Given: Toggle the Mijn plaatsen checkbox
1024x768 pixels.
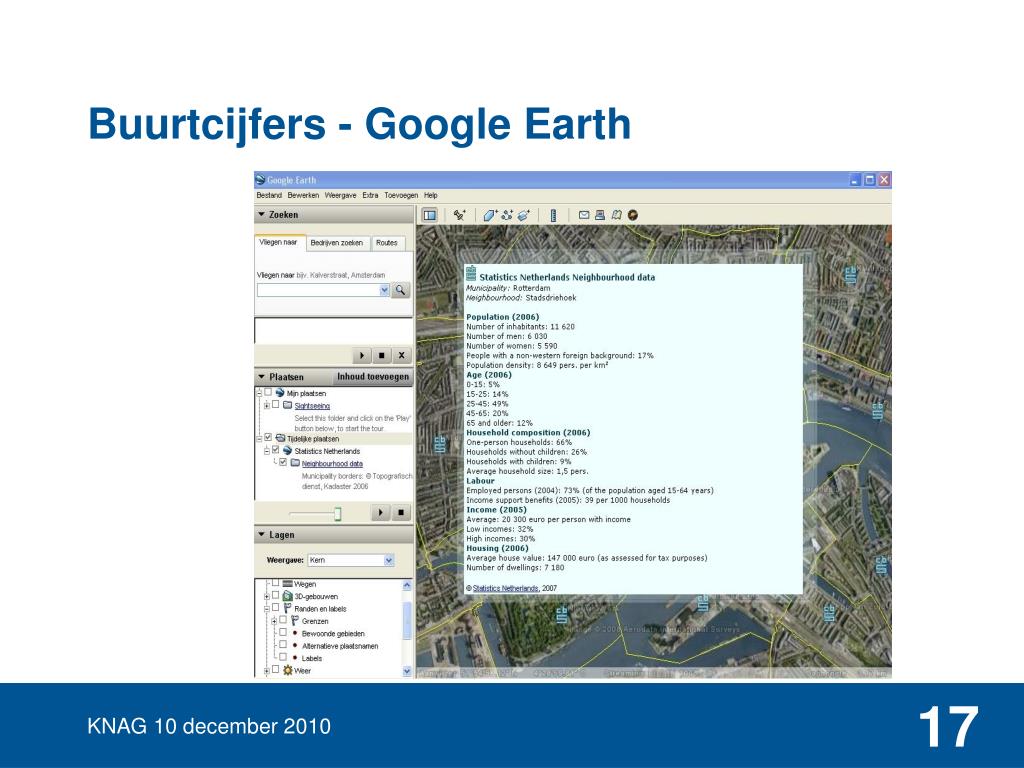Looking at the screenshot, I should pos(268,392).
